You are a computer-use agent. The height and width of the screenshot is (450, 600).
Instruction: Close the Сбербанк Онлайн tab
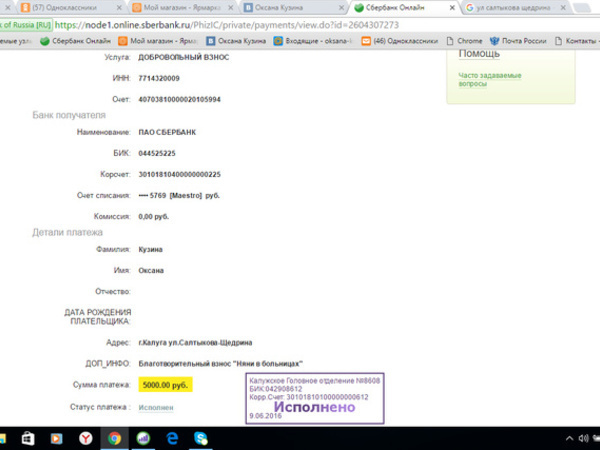coord(452,8)
